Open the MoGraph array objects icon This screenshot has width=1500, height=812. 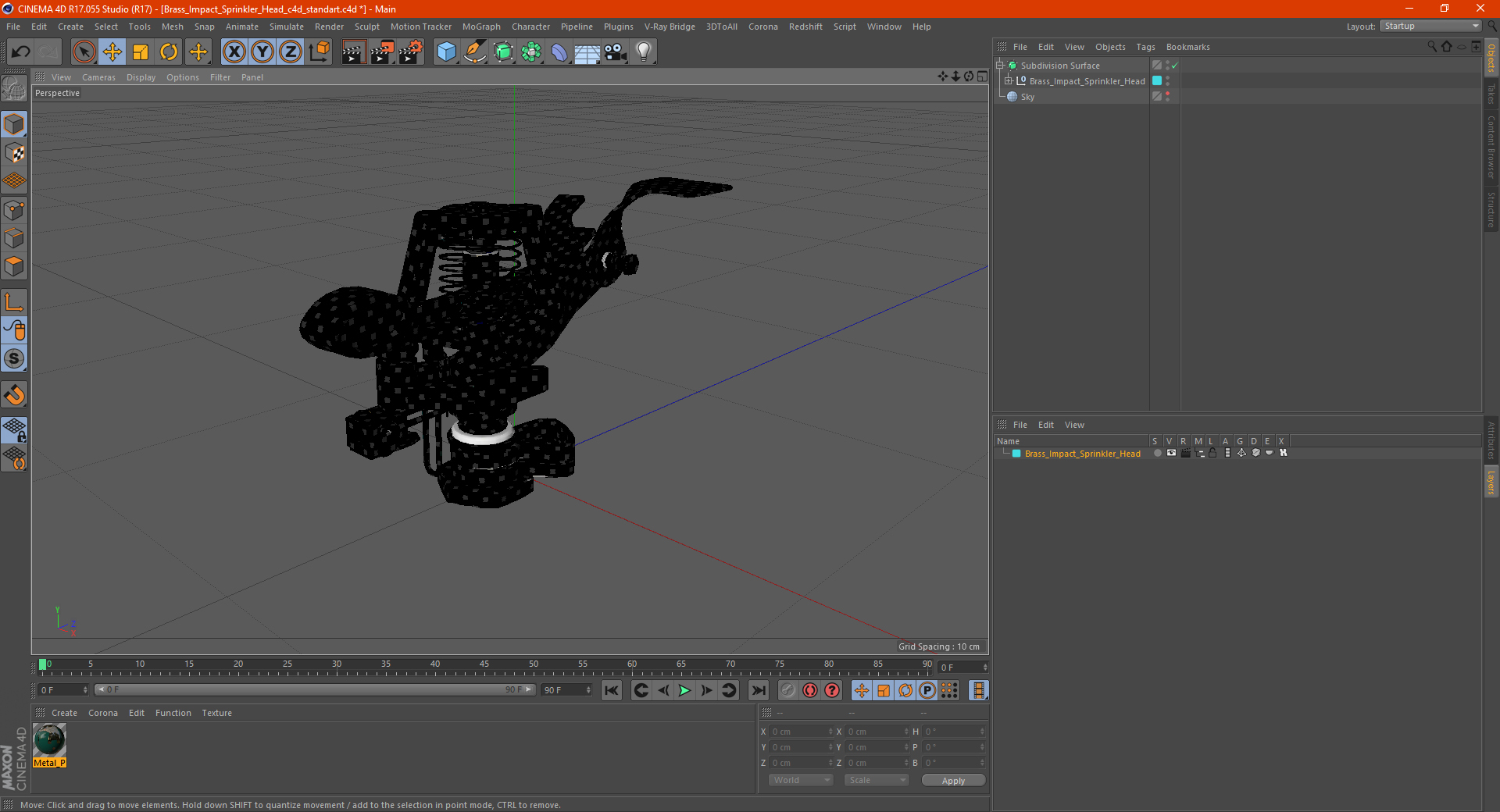coord(531,52)
